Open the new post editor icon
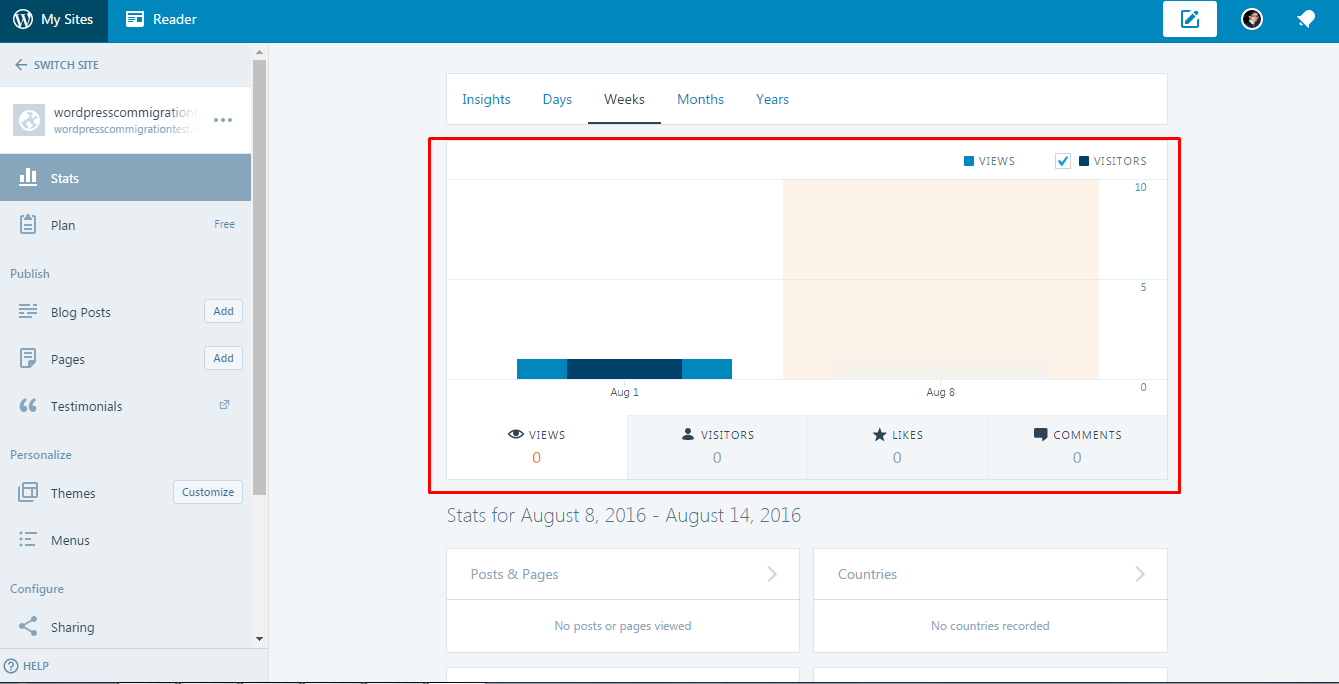The height and width of the screenshot is (684, 1339). tap(1189, 19)
